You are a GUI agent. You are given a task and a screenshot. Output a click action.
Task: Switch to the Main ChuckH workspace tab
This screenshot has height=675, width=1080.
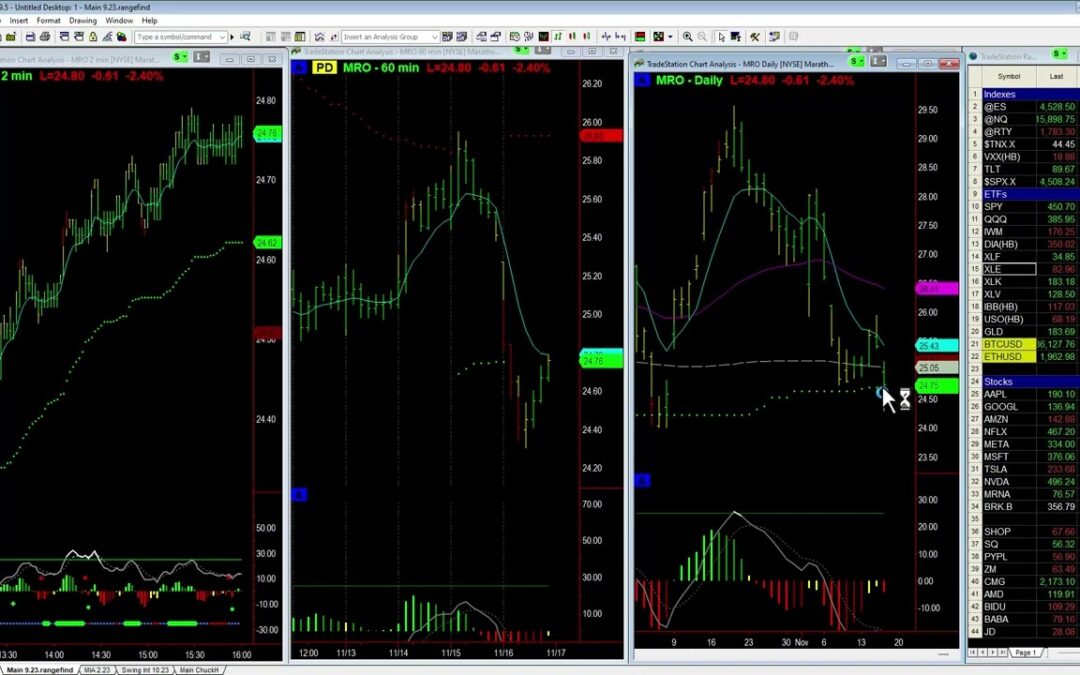pyautogui.click(x=199, y=669)
